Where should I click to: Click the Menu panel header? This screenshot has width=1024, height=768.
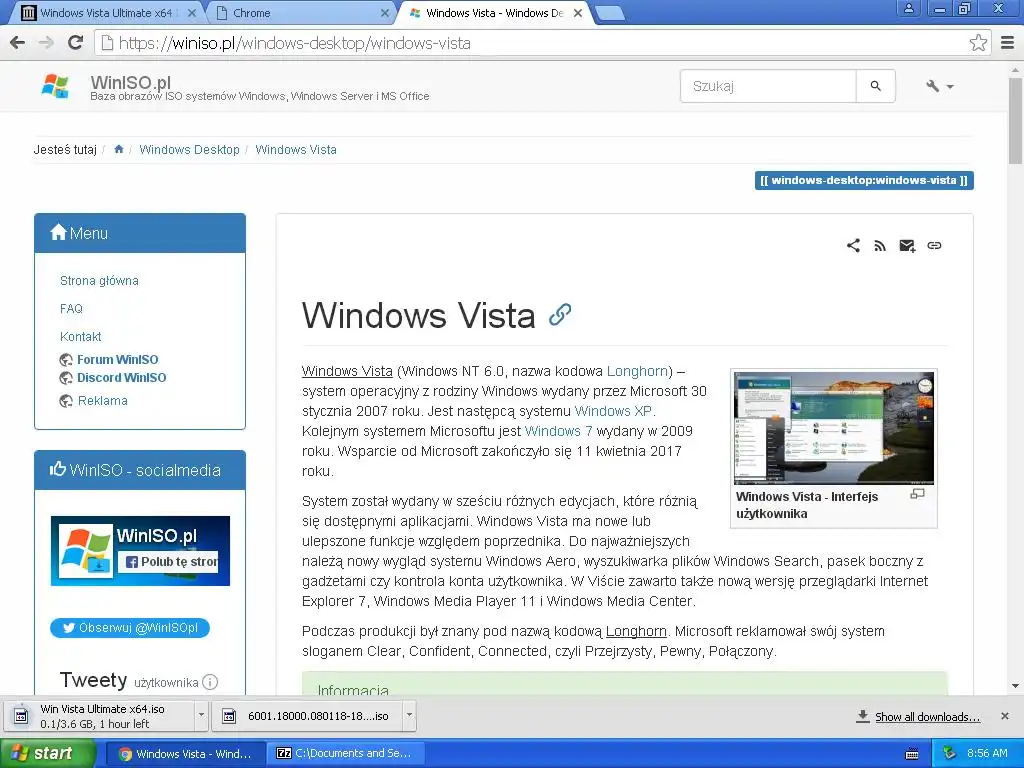click(x=140, y=233)
